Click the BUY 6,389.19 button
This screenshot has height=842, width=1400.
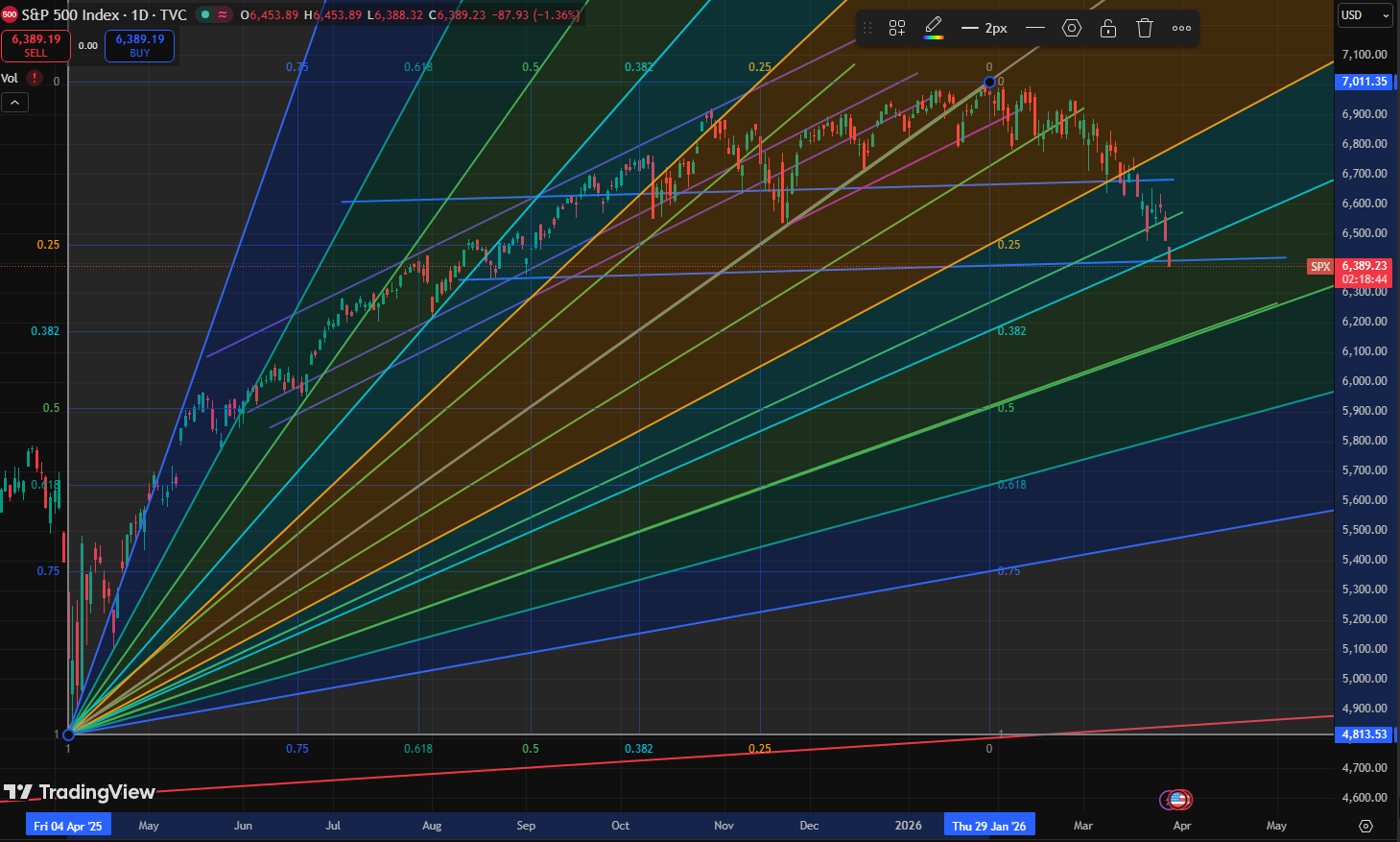coord(140,45)
